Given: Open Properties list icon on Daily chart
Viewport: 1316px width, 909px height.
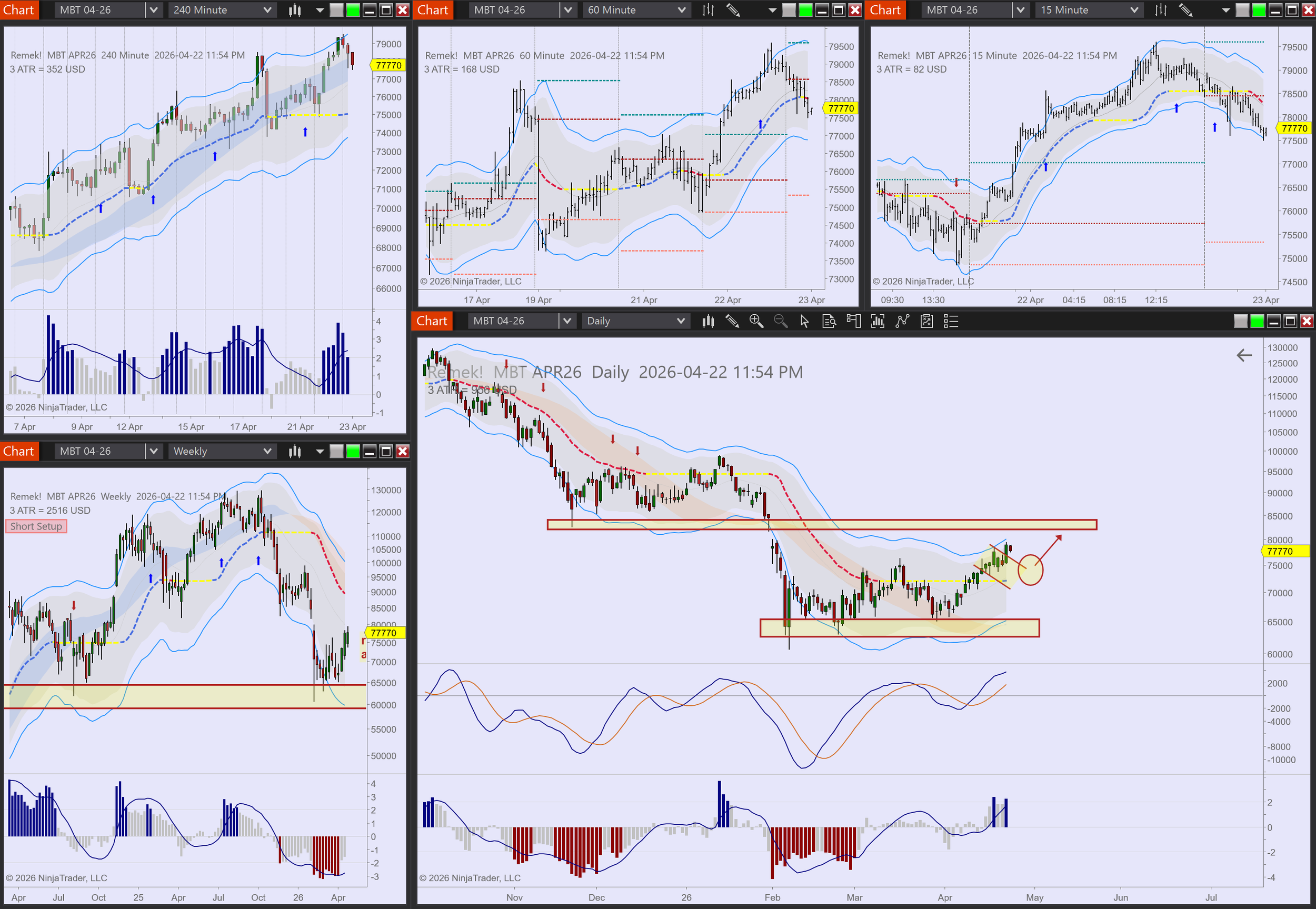Looking at the screenshot, I should tap(951, 321).
